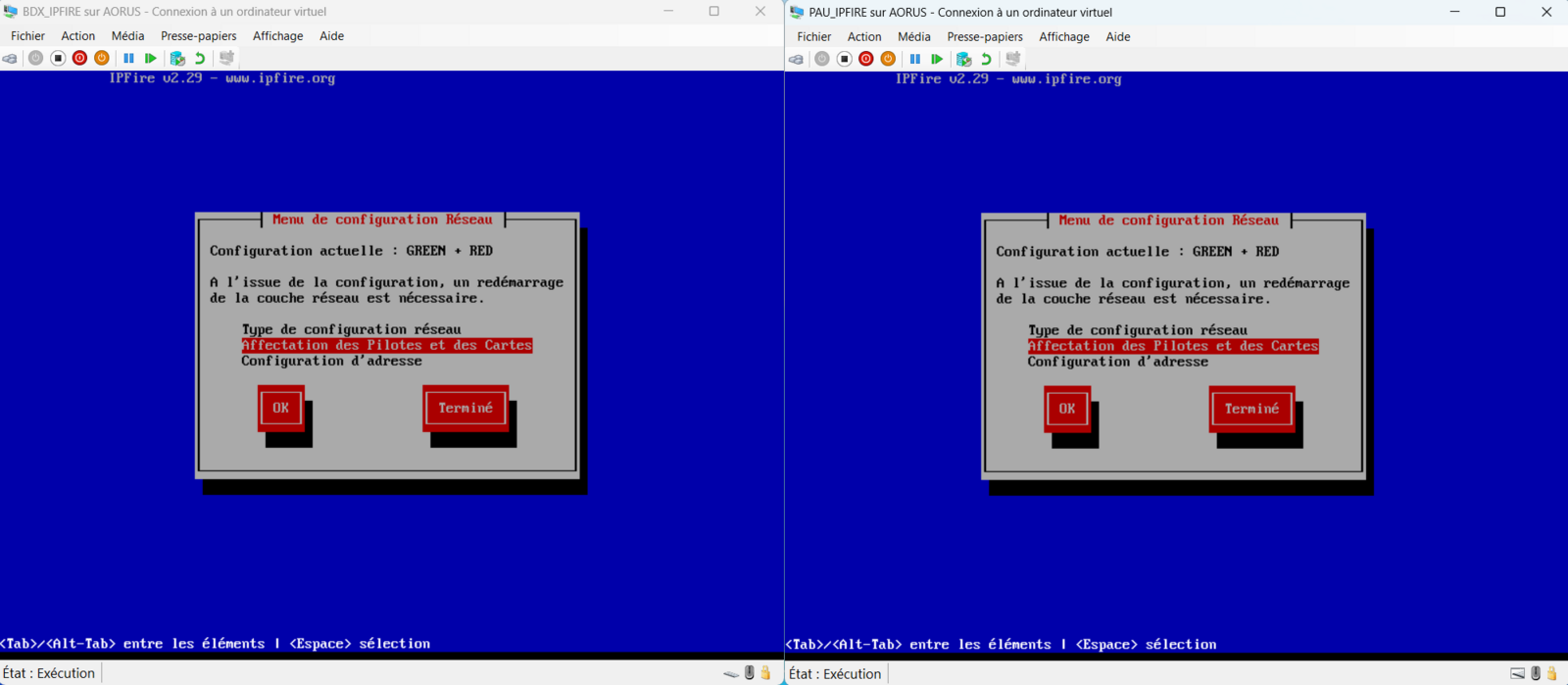The height and width of the screenshot is (685, 1568).
Task: Click orange Save state icon in PAU_IPFIRE window
Action: point(888,59)
